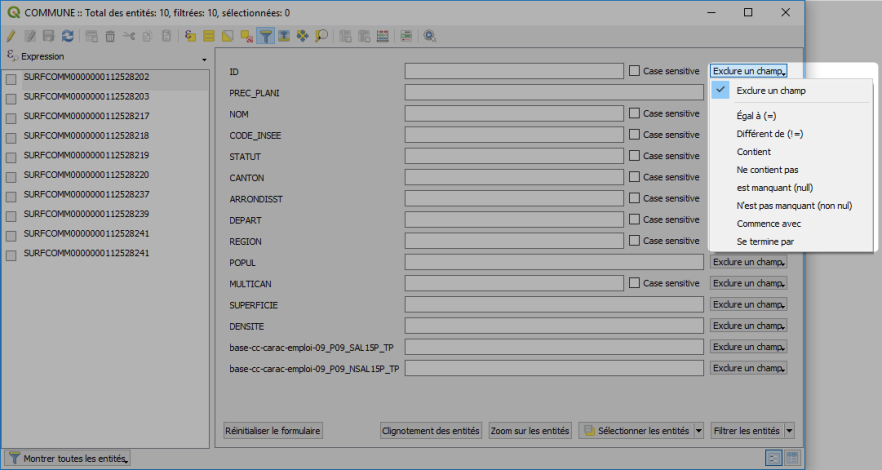This screenshot has width=882, height=470.
Task: Cut selected rows with the scissors icon
Action: (129, 37)
